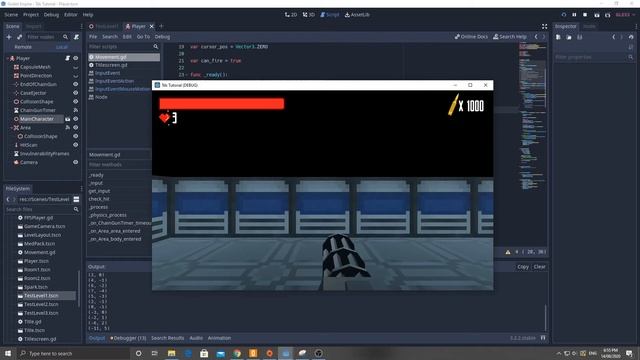Switch to 3D workspace
The width and height of the screenshot is (640, 360).
[x=309, y=15]
